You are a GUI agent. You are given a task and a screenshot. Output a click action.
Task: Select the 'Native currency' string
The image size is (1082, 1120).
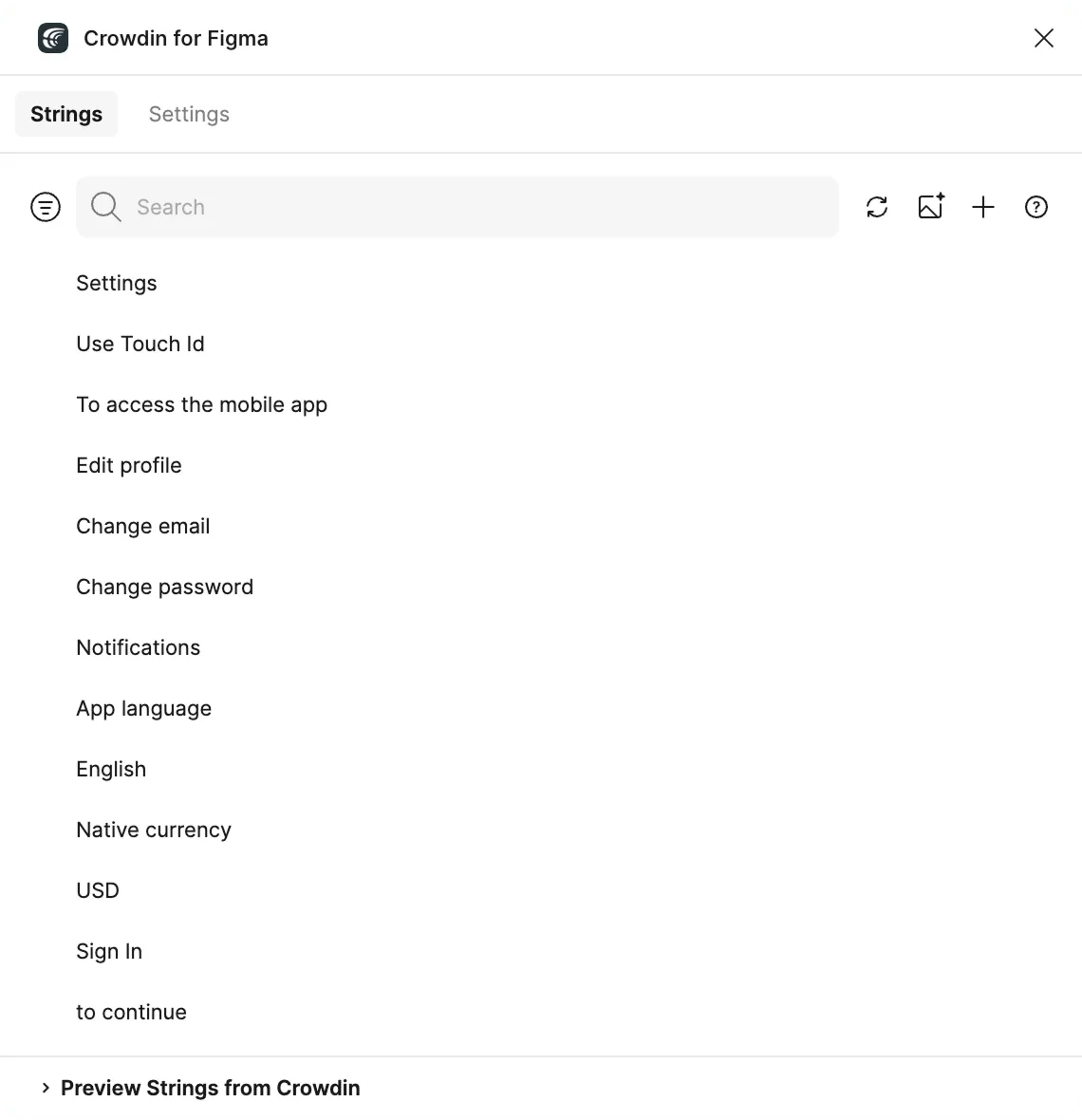[x=154, y=830]
